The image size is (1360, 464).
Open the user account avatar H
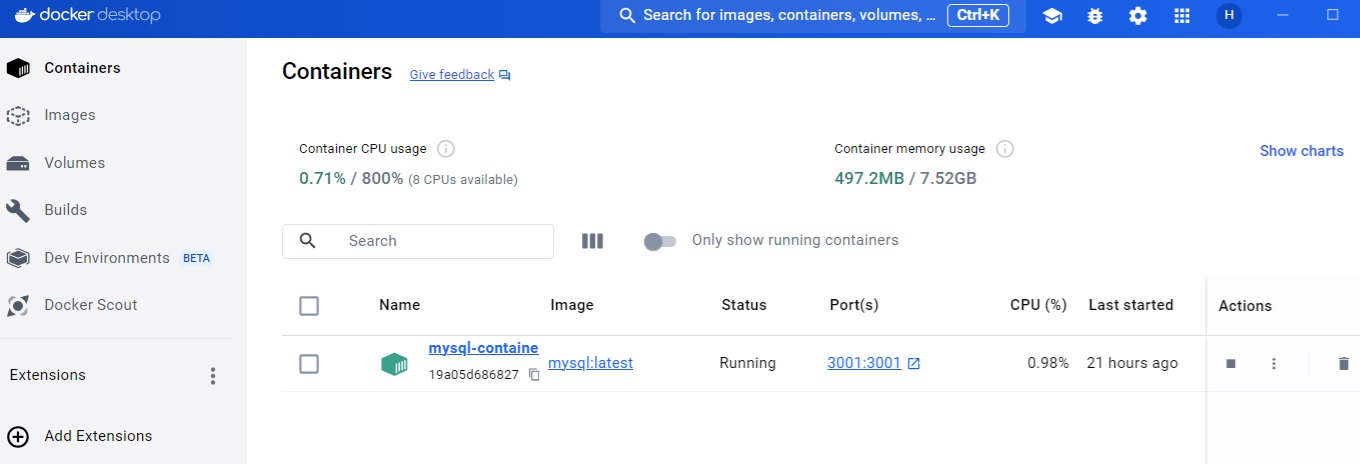point(1229,16)
